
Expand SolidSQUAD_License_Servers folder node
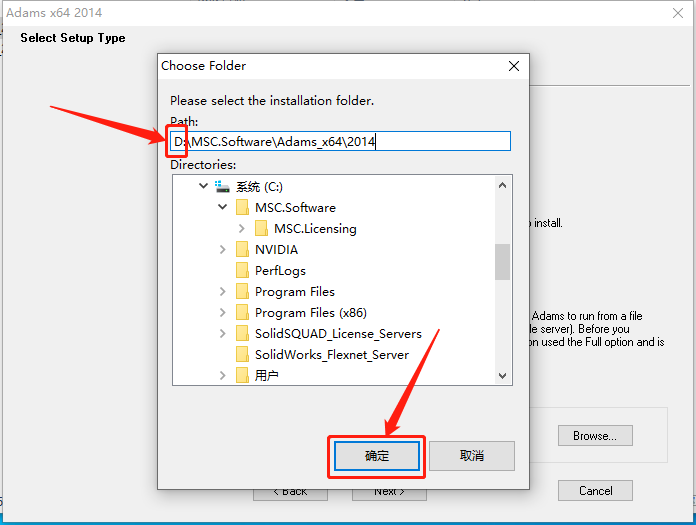222,333
